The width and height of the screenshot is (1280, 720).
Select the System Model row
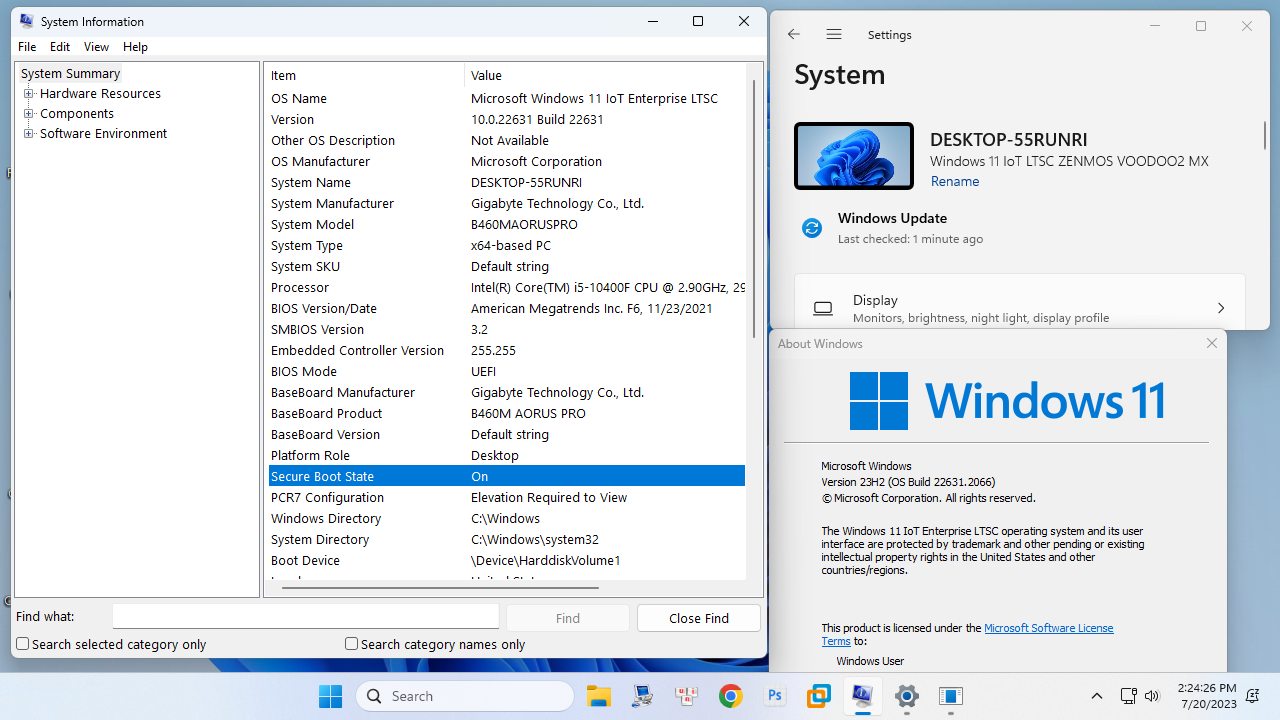click(506, 224)
